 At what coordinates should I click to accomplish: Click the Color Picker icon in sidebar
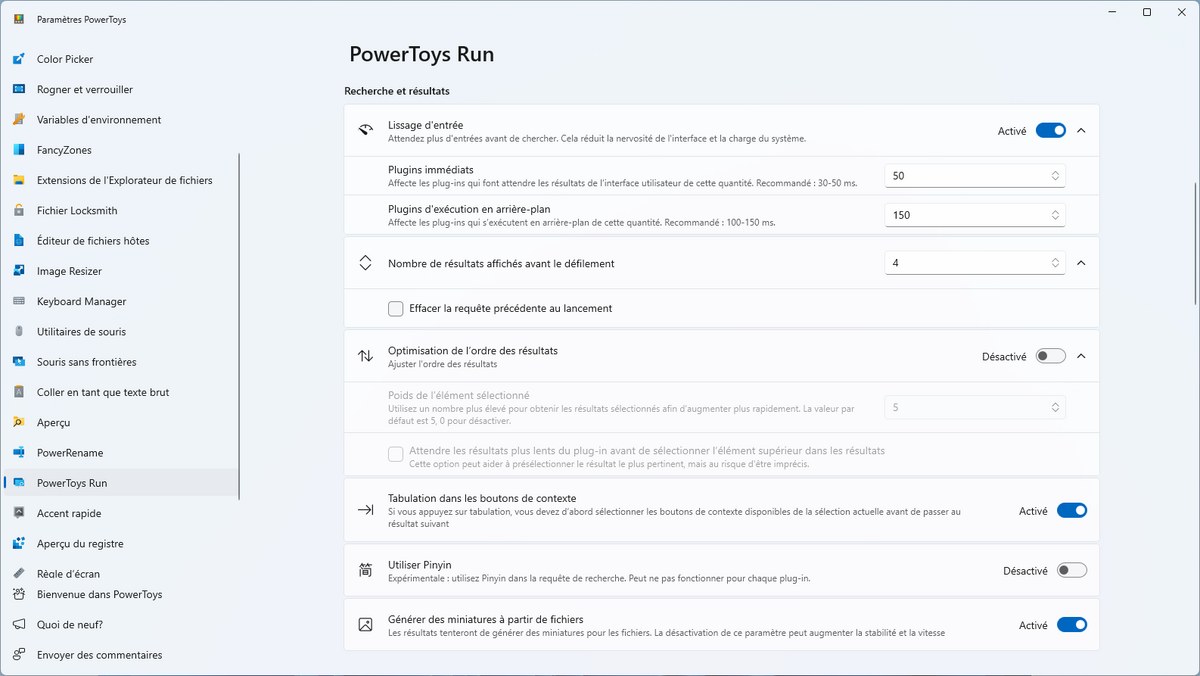(18, 59)
